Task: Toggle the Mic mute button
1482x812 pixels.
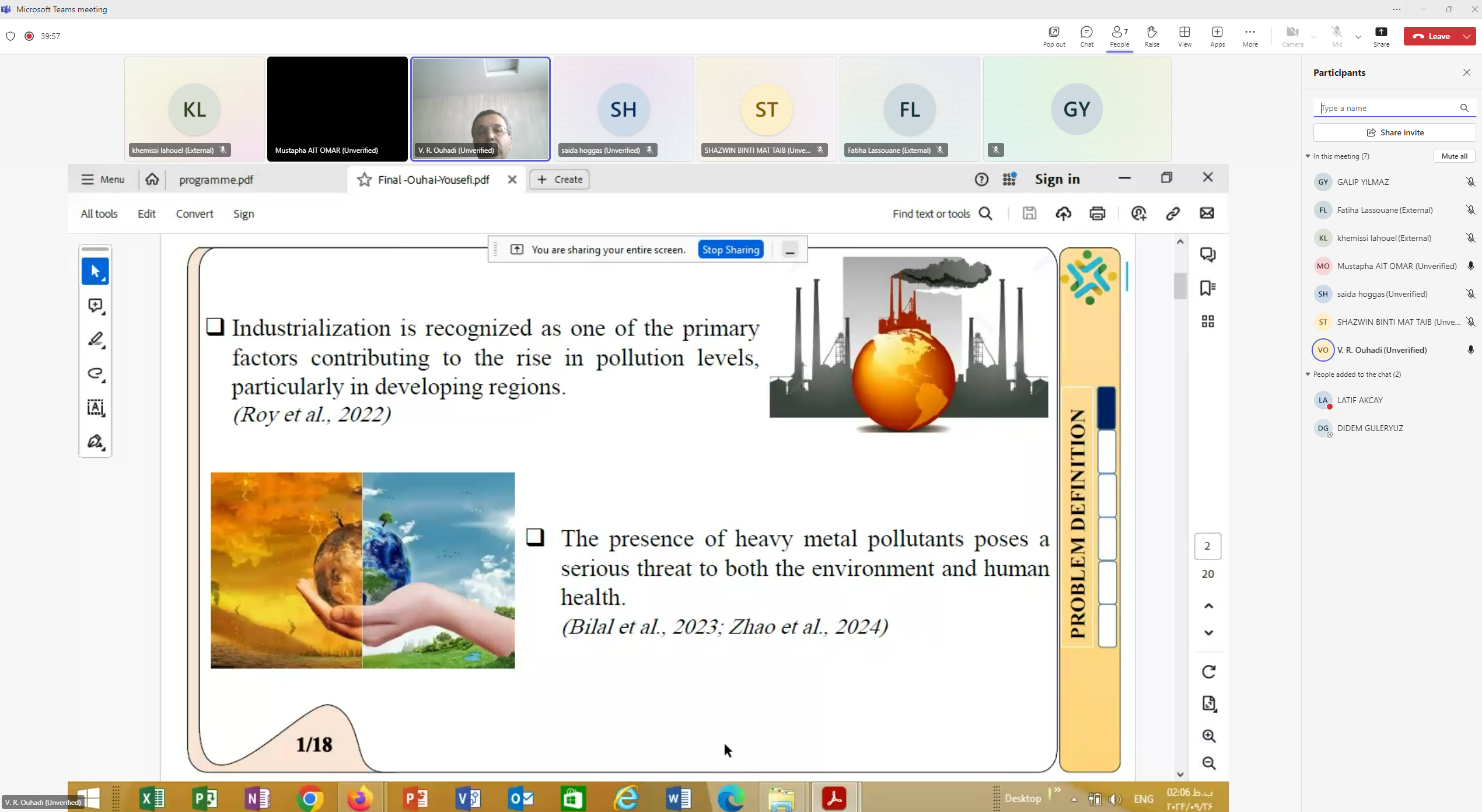Action: [1337, 36]
